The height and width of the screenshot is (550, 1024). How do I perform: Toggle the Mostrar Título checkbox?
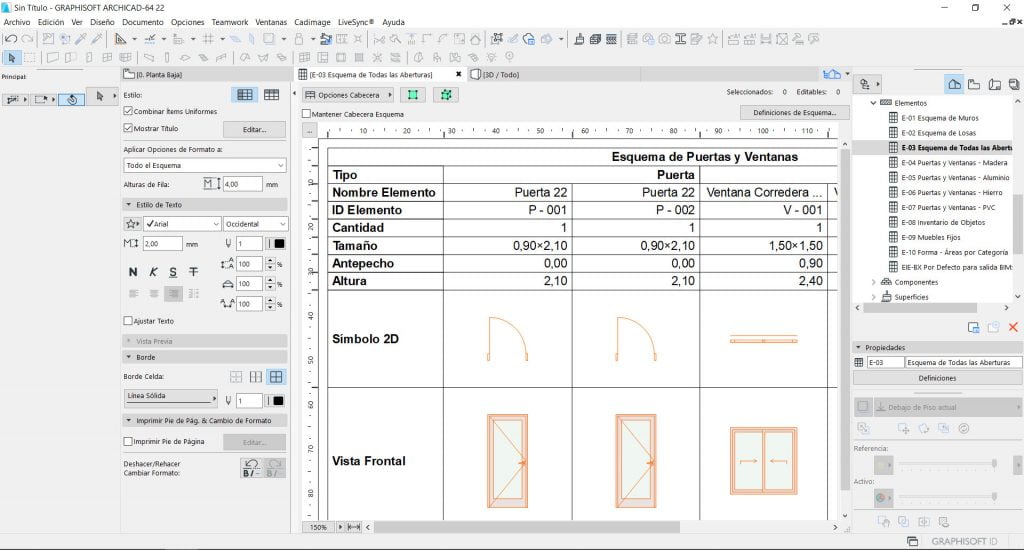(128, 129)
